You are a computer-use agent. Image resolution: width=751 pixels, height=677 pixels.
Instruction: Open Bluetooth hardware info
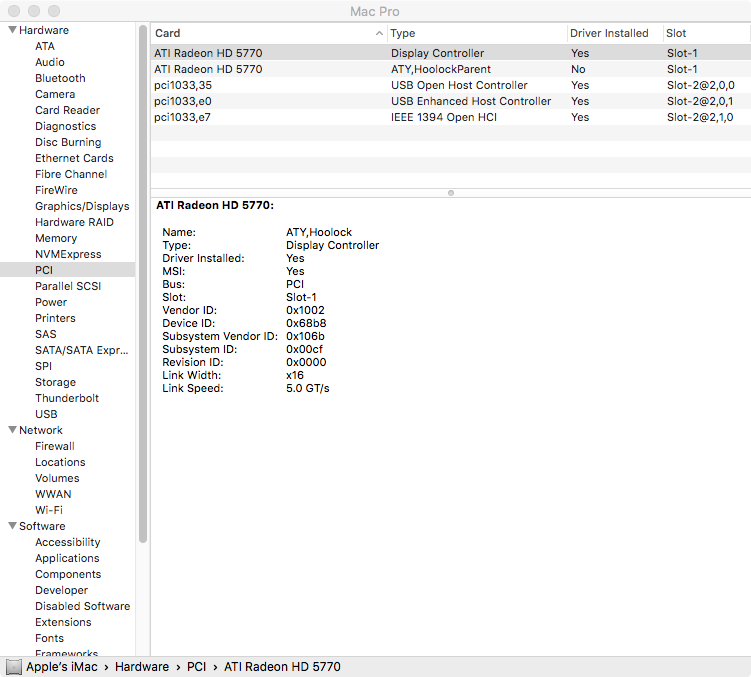point(60,78)
